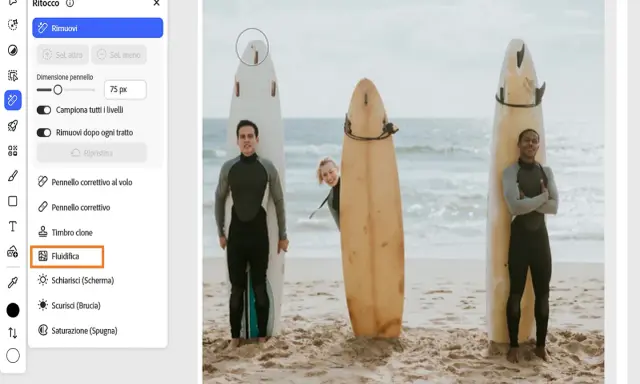This screenshot has height=384, width=640.
Task: Select the paintbrush tool in toolbar
Action: pyautogui.click(x=13, y=176)
